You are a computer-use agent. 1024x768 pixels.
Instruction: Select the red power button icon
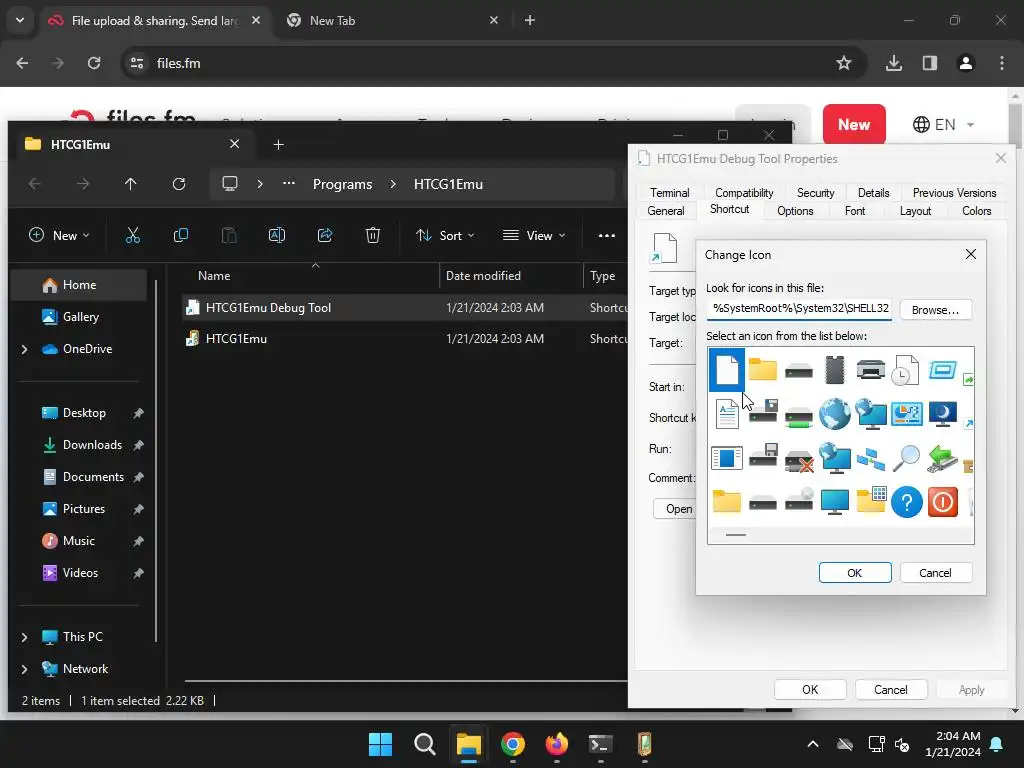click(942, 502)
